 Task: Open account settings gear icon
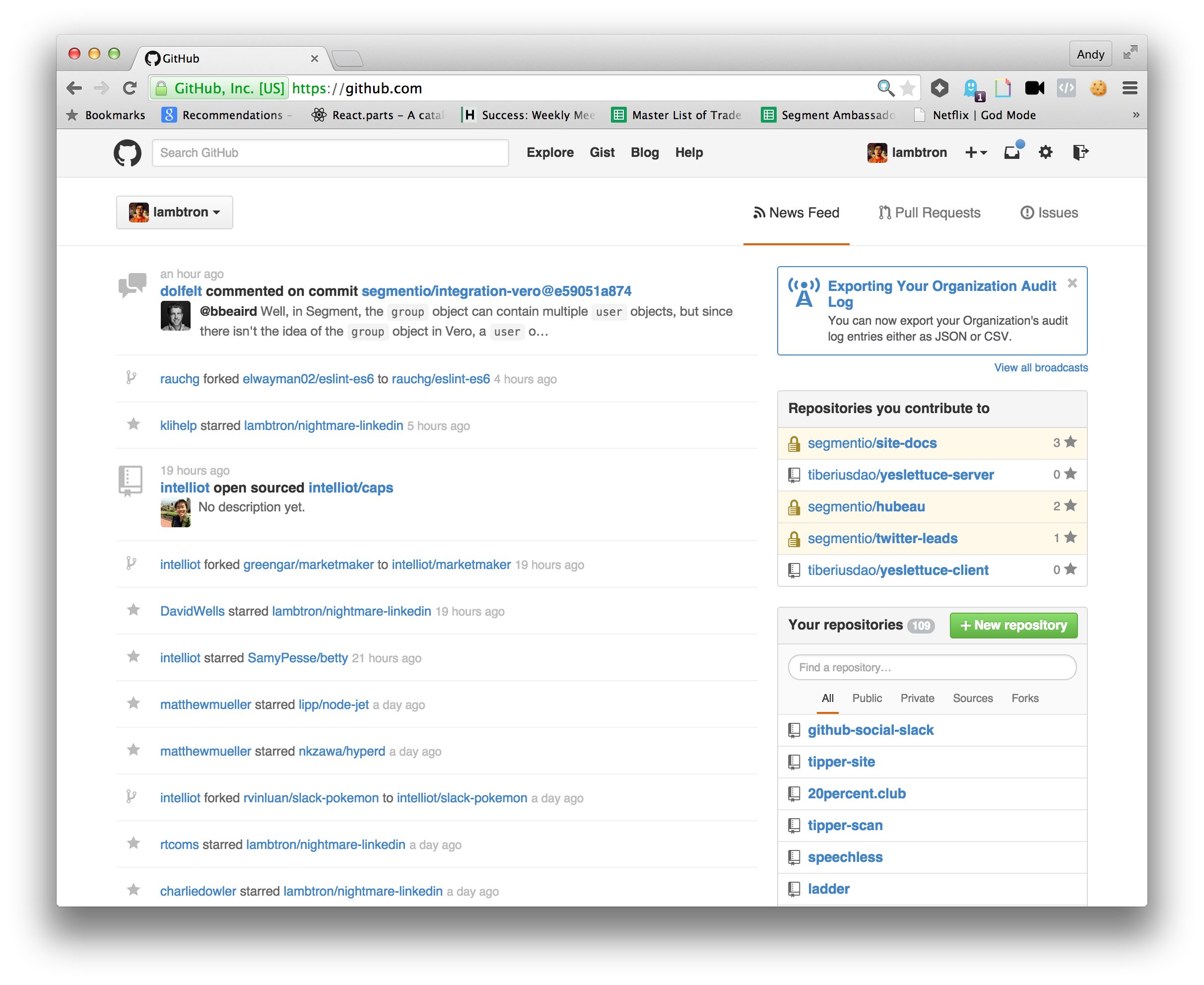1045,152
